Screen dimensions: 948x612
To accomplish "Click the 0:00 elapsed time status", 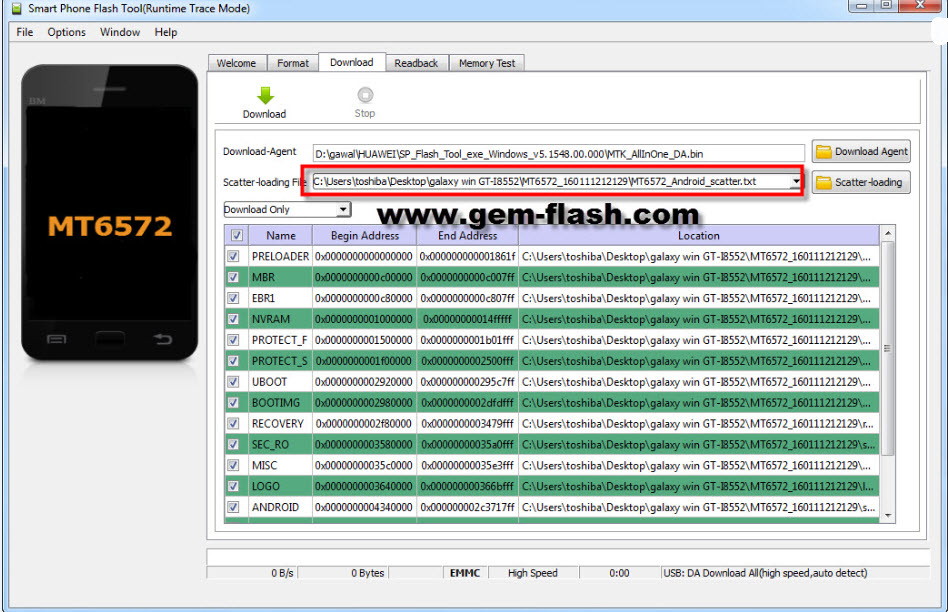I will (619, 573).
